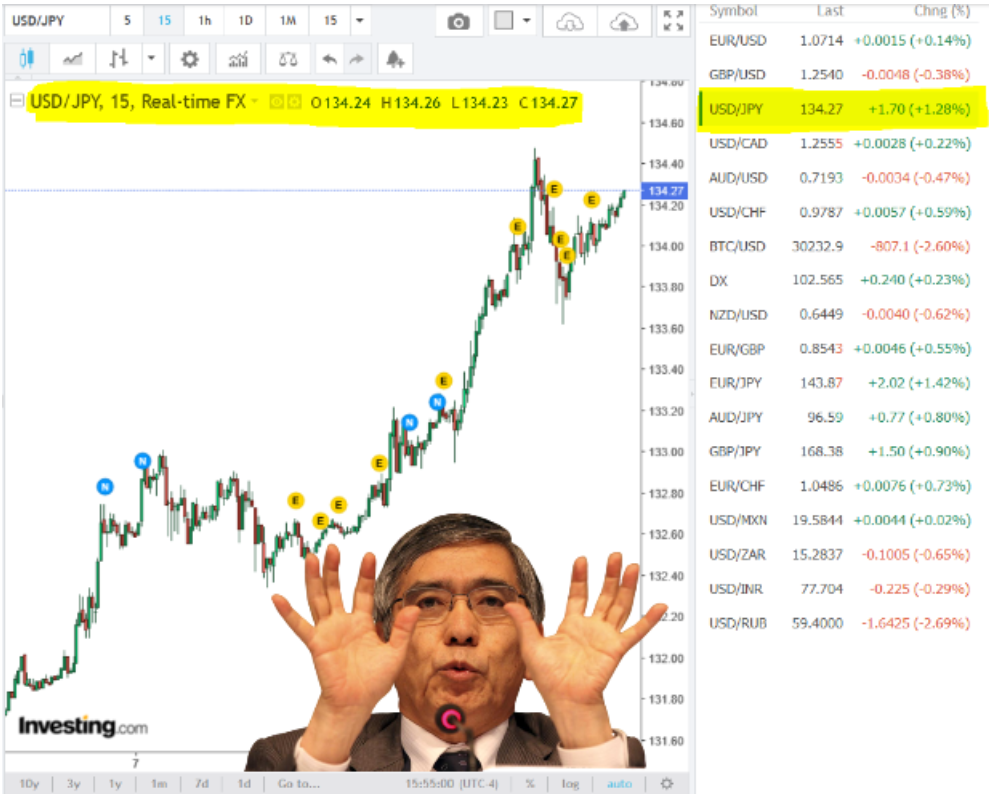Sort watchlist by Last column header
Screen dimensions: 989x794
[829, 11]
